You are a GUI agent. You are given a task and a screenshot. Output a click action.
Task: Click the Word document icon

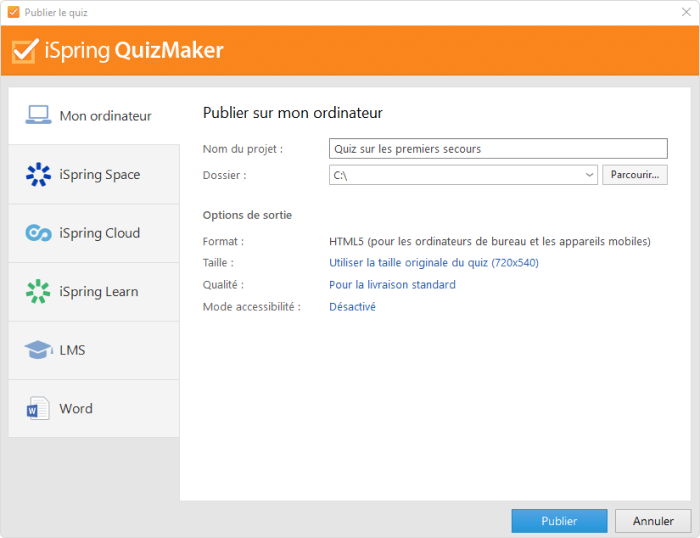pos(38,408)
